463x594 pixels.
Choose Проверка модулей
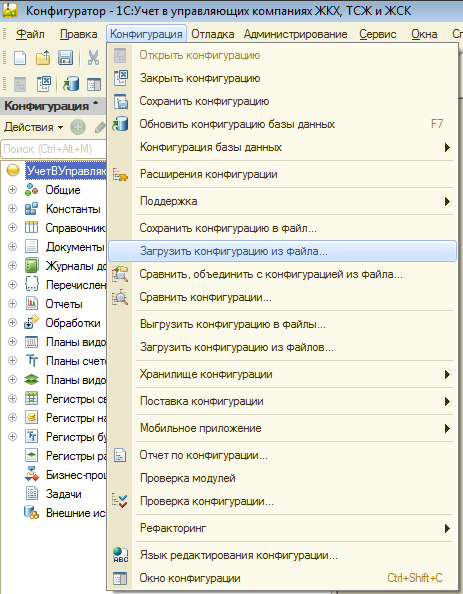[x=282, y=478]
